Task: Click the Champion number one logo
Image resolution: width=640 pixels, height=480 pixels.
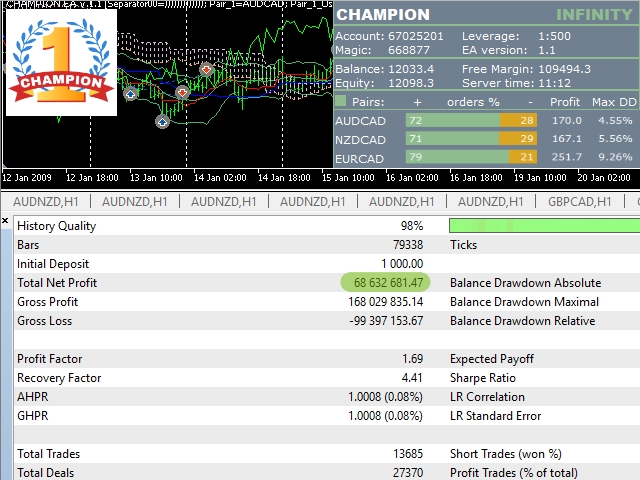Action: [61, 62]
